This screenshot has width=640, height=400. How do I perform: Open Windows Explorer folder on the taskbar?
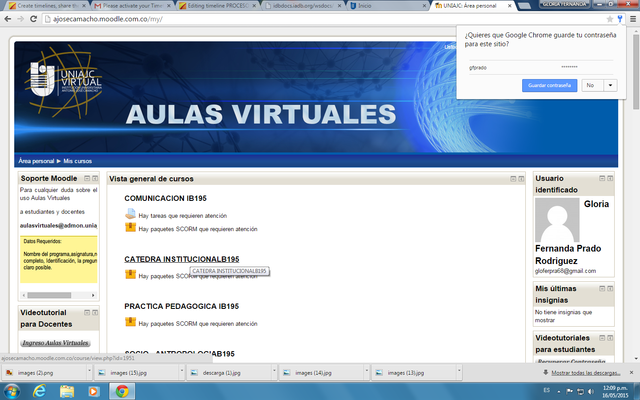tap(67, 391)
